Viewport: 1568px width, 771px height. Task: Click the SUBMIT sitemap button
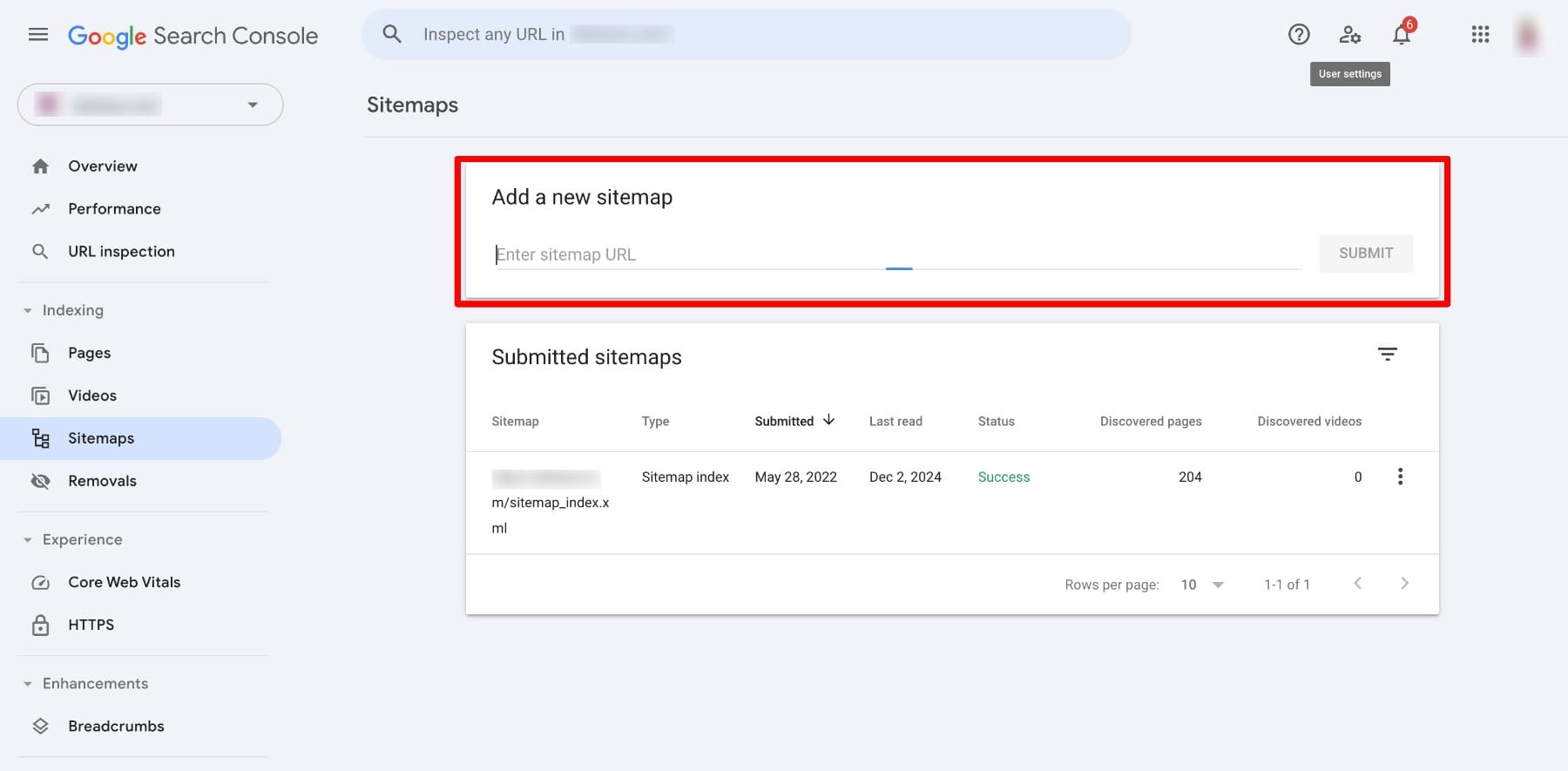[x=1365, y=254]
